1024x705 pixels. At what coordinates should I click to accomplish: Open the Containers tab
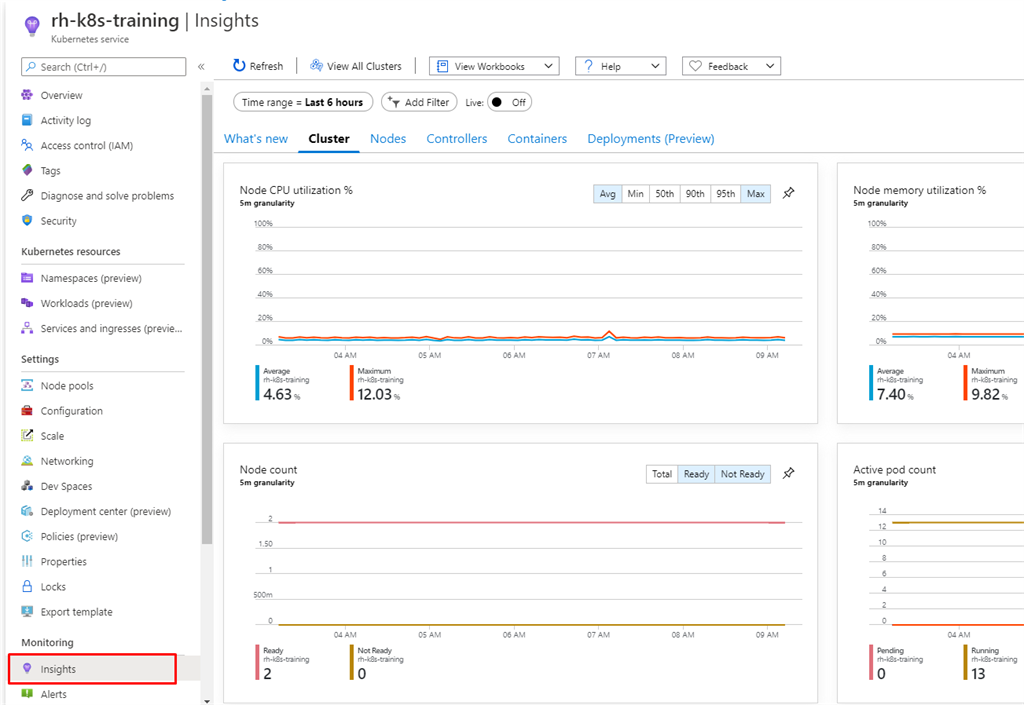click(x=537, y=139)
